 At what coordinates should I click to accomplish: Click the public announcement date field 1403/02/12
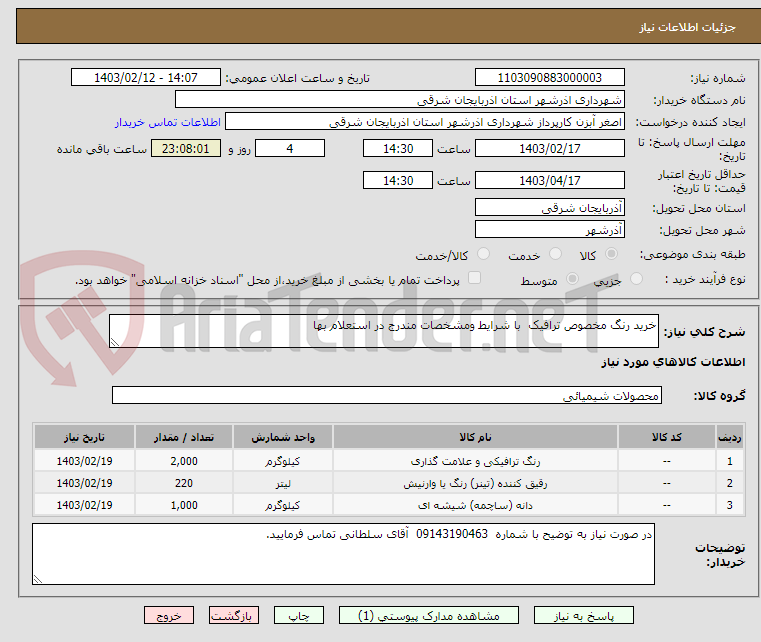point(146,78)
